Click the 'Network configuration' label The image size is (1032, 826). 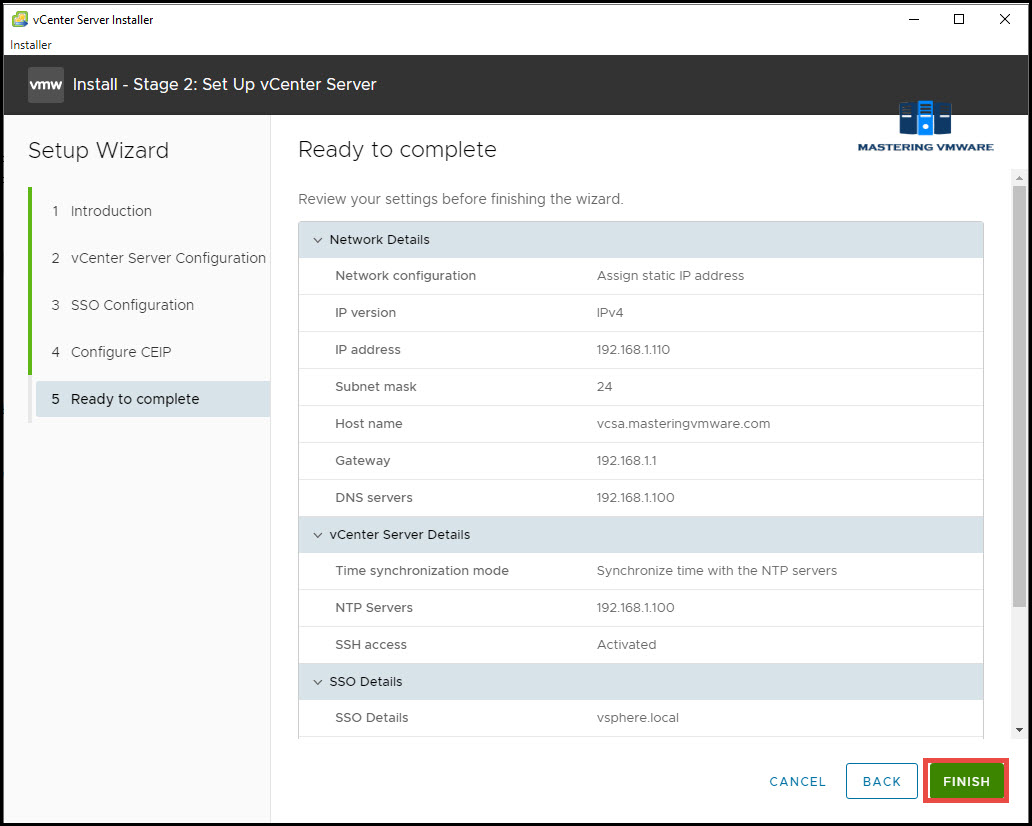(405, 276)
